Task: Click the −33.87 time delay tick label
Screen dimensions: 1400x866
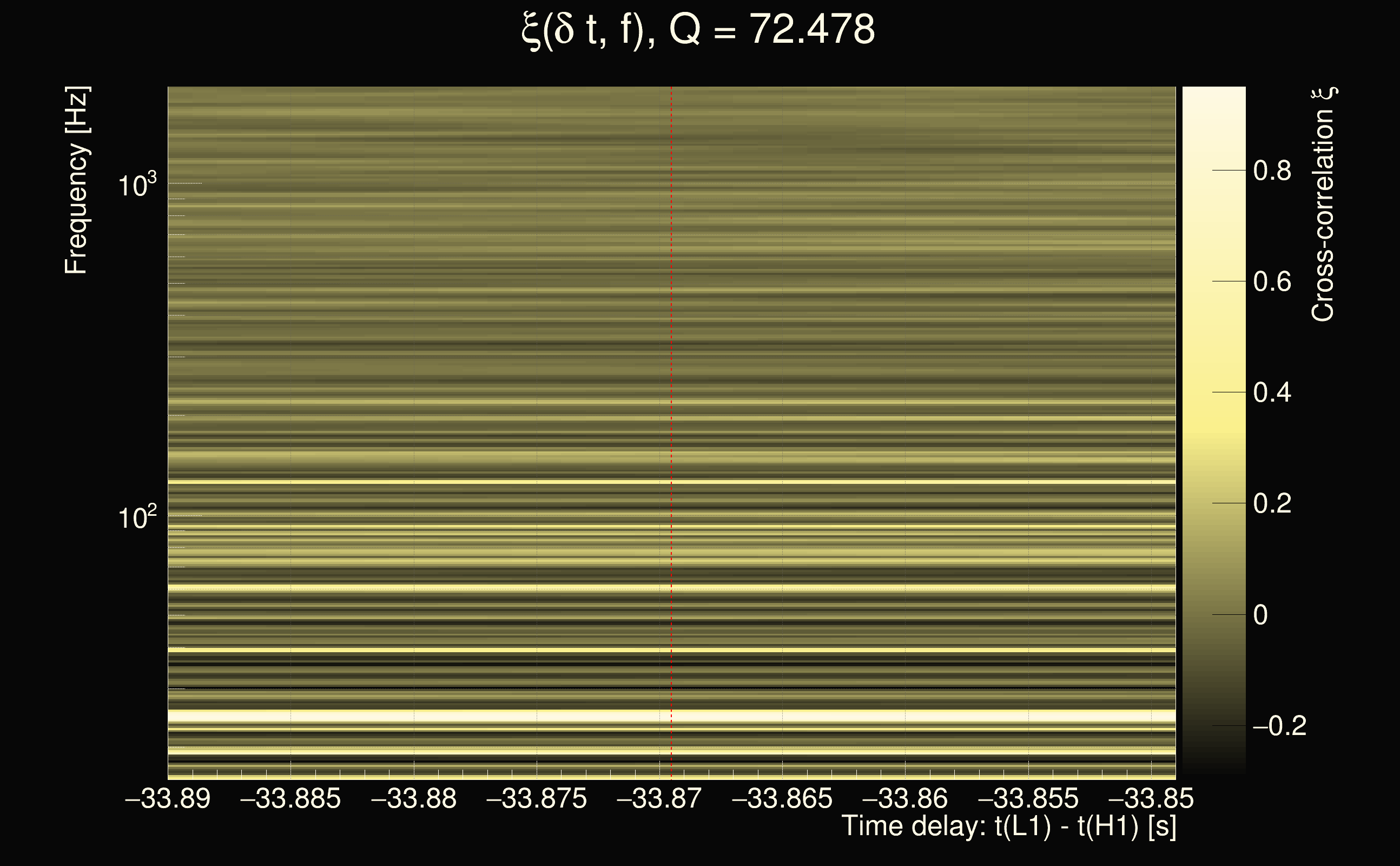Action: (659, 799)
